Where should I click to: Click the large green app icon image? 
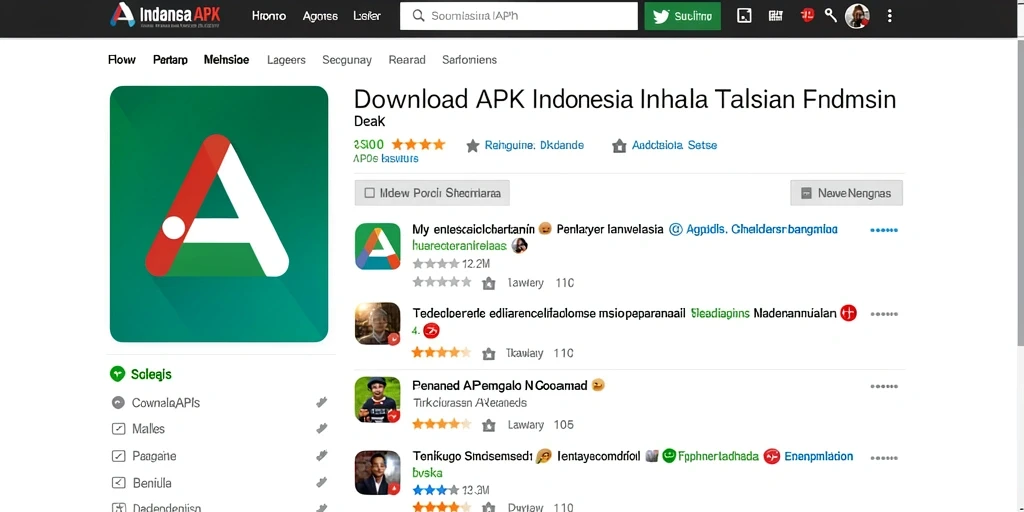pos(219,214)
